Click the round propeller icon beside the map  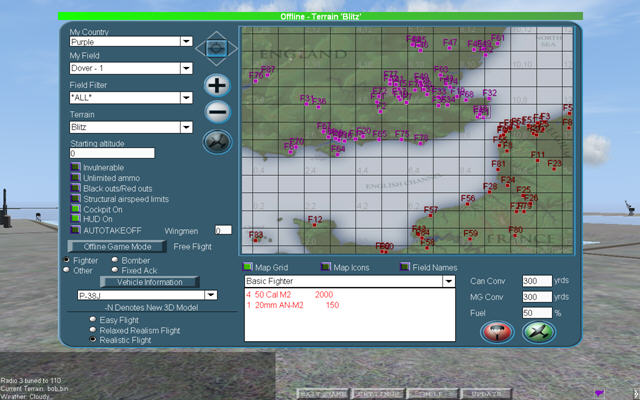point(217,142)
